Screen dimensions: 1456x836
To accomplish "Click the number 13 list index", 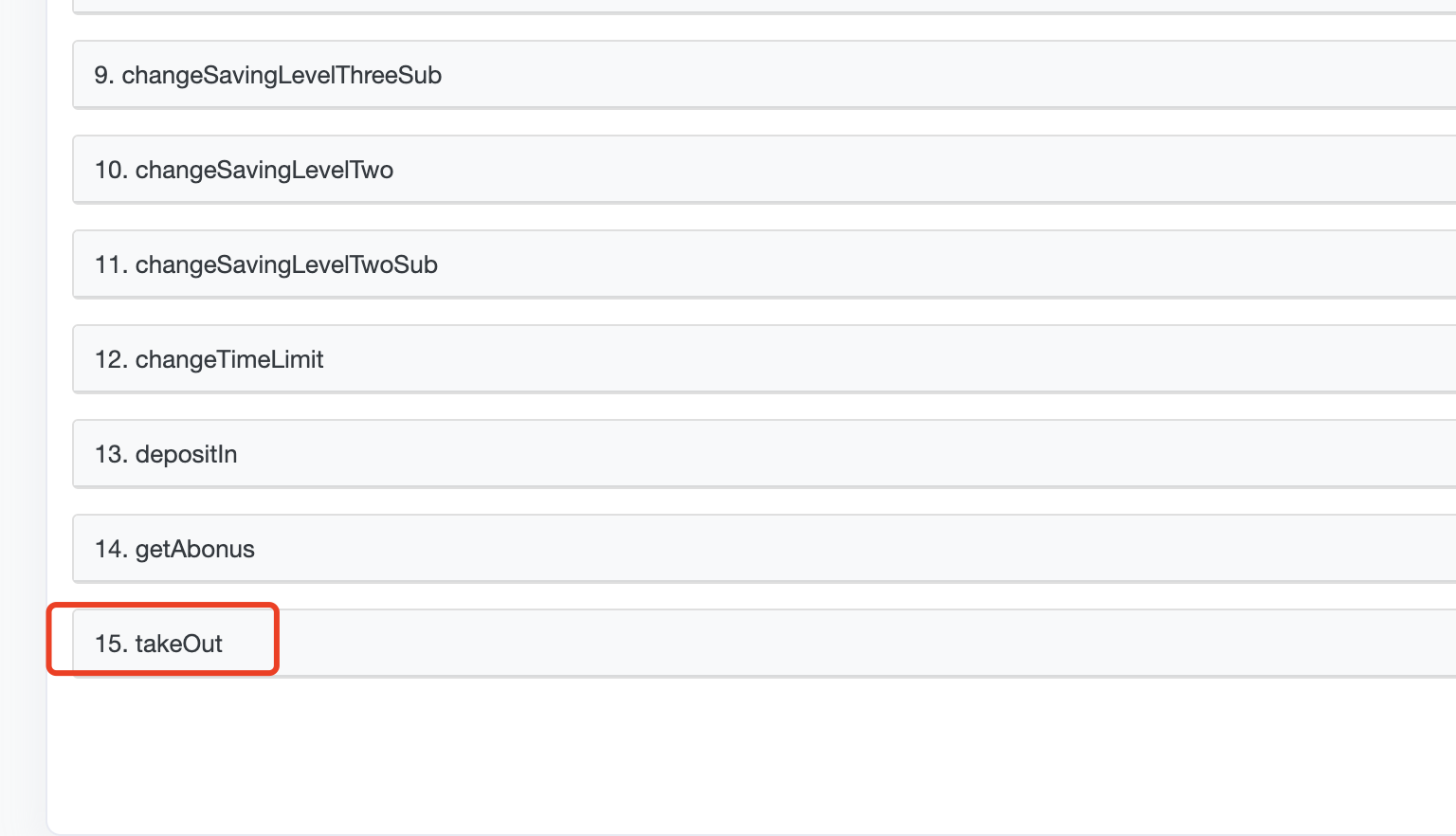I will (110, 455).
